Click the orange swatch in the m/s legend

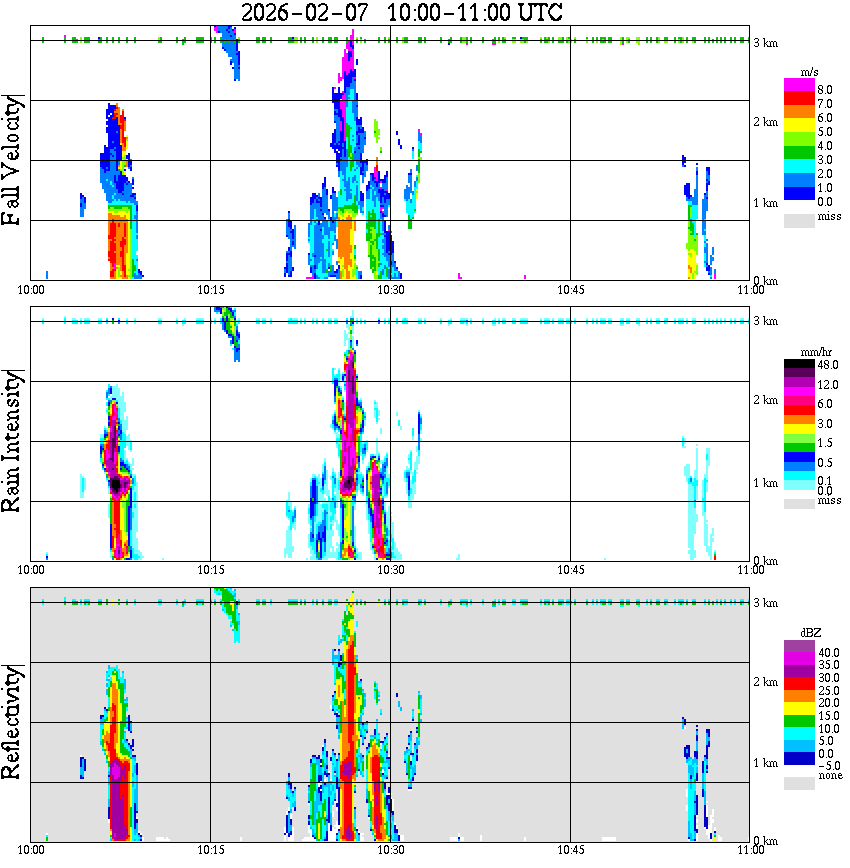point(799,112)
